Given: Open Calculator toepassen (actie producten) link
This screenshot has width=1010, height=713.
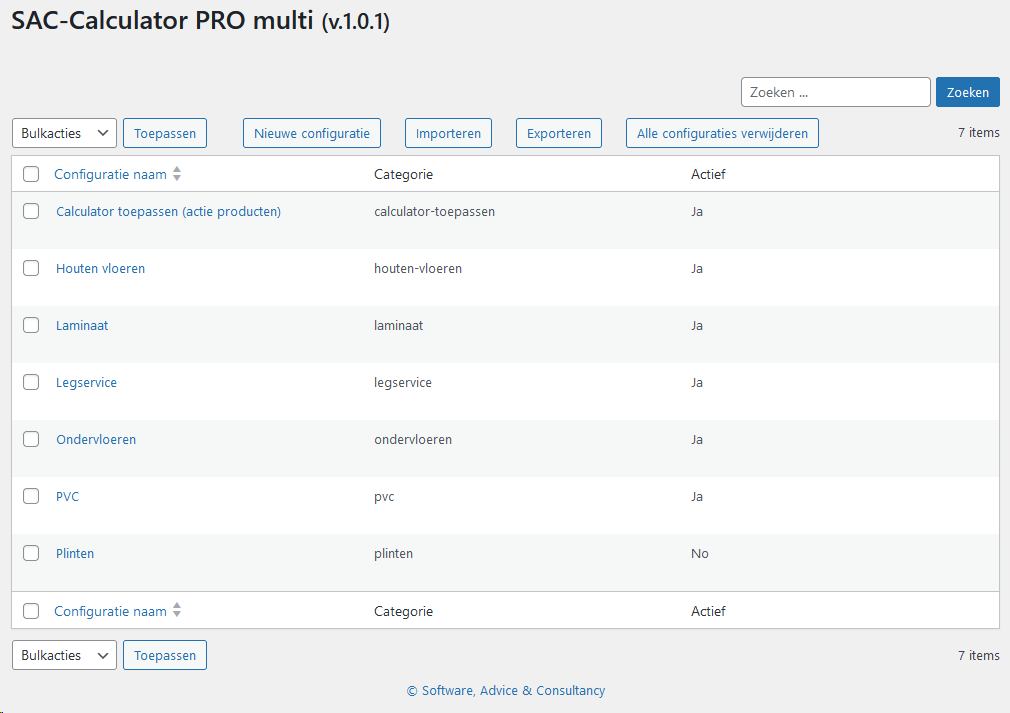Looking at the screenshot, I should pos(168,211).
